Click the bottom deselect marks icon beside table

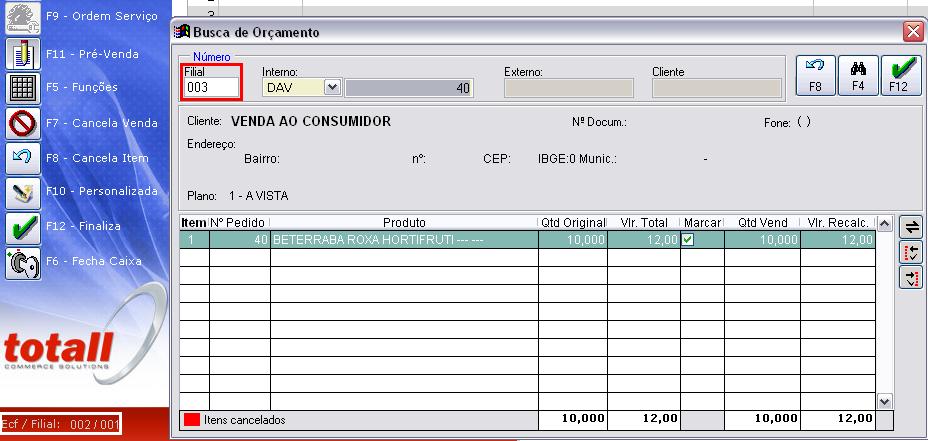(x=910, y=279)
